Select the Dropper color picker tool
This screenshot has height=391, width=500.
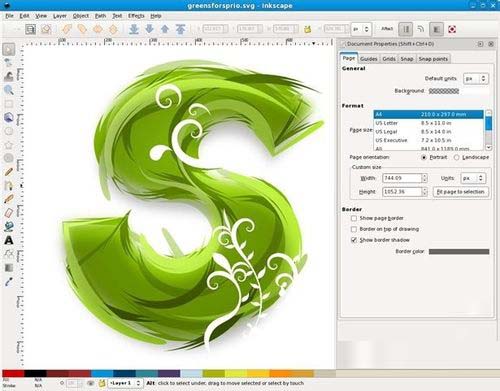click(9, 282)
